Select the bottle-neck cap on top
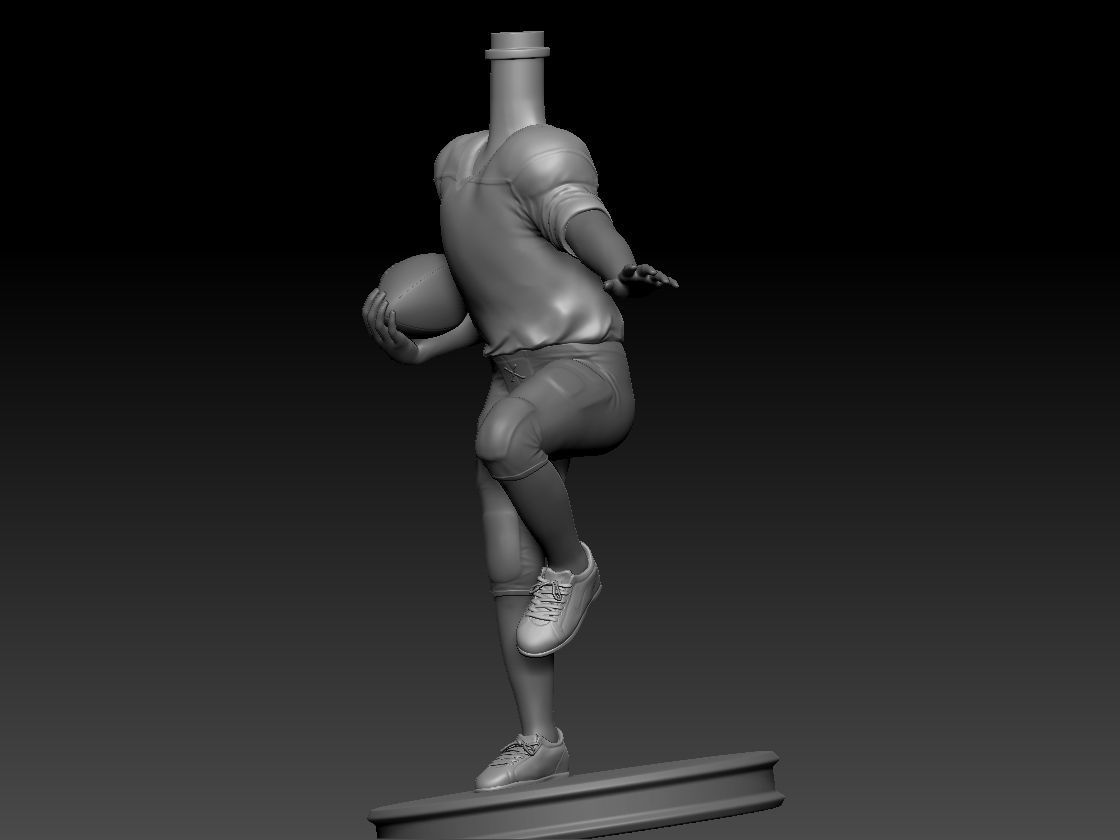The image size is (1120, 840). [518, 45]
